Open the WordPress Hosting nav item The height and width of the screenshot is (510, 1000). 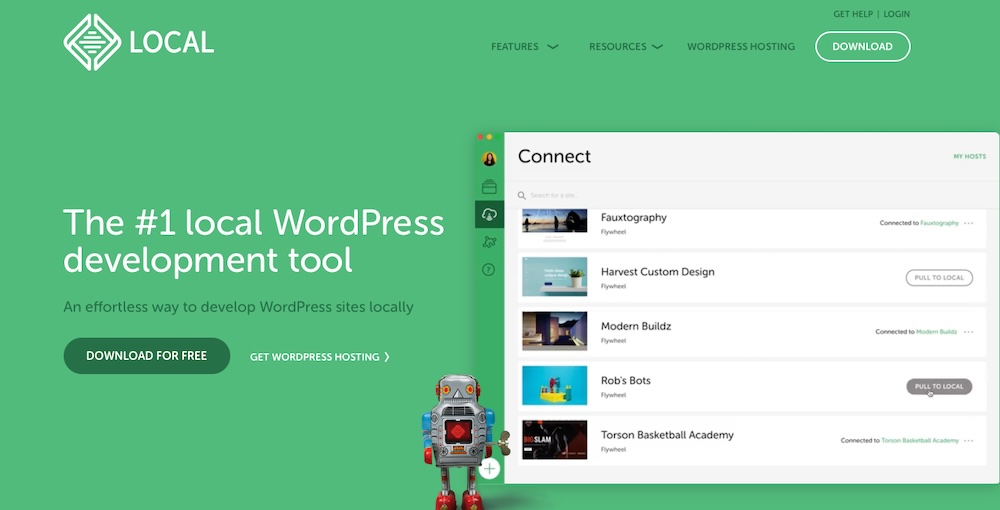point(741,47)
